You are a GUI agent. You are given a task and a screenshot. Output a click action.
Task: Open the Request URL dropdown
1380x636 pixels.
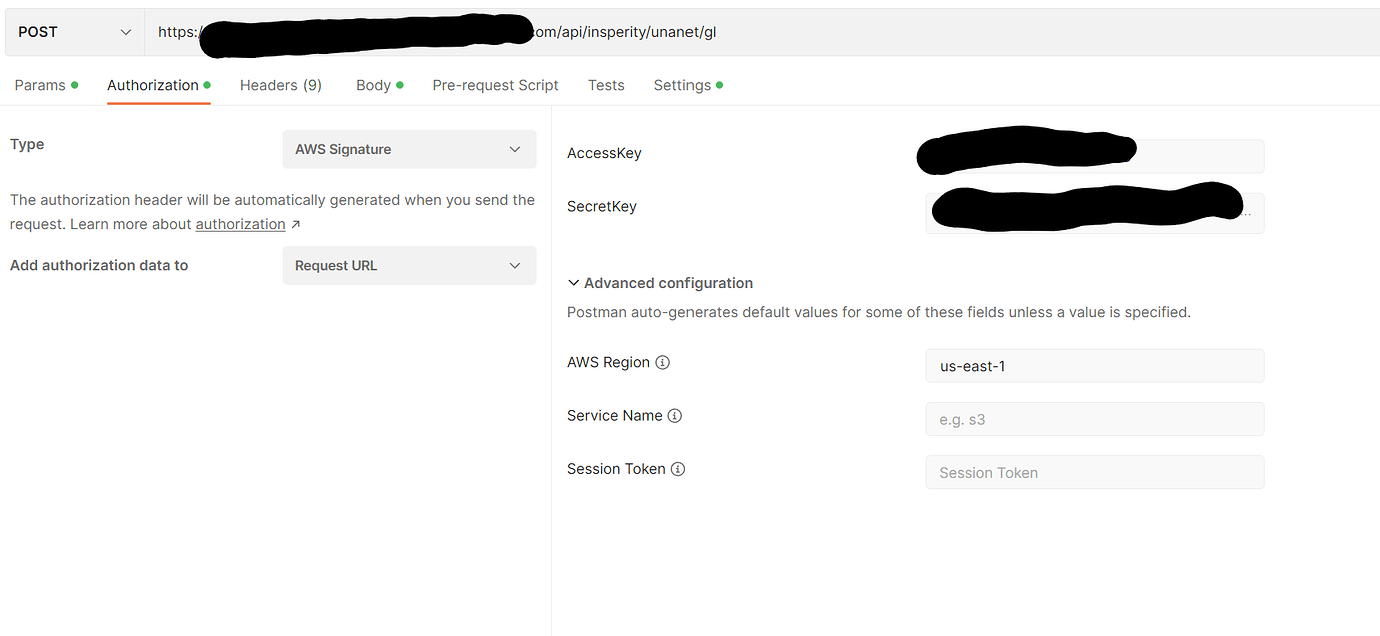pos(409,266)
